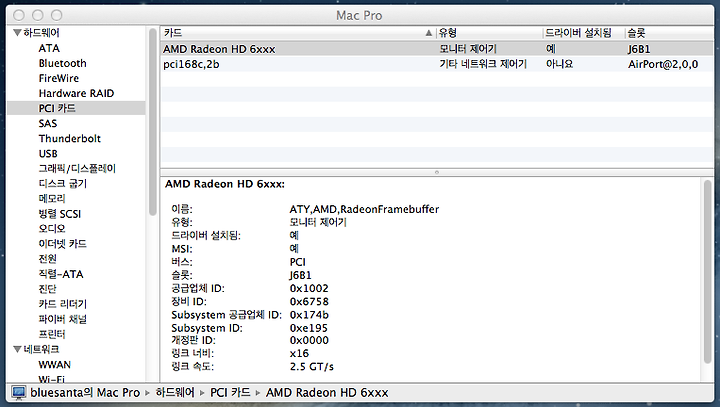Click the 하드웨어 category label
Image resolution: width=720 pixels, height=407 pixels.
41,33
